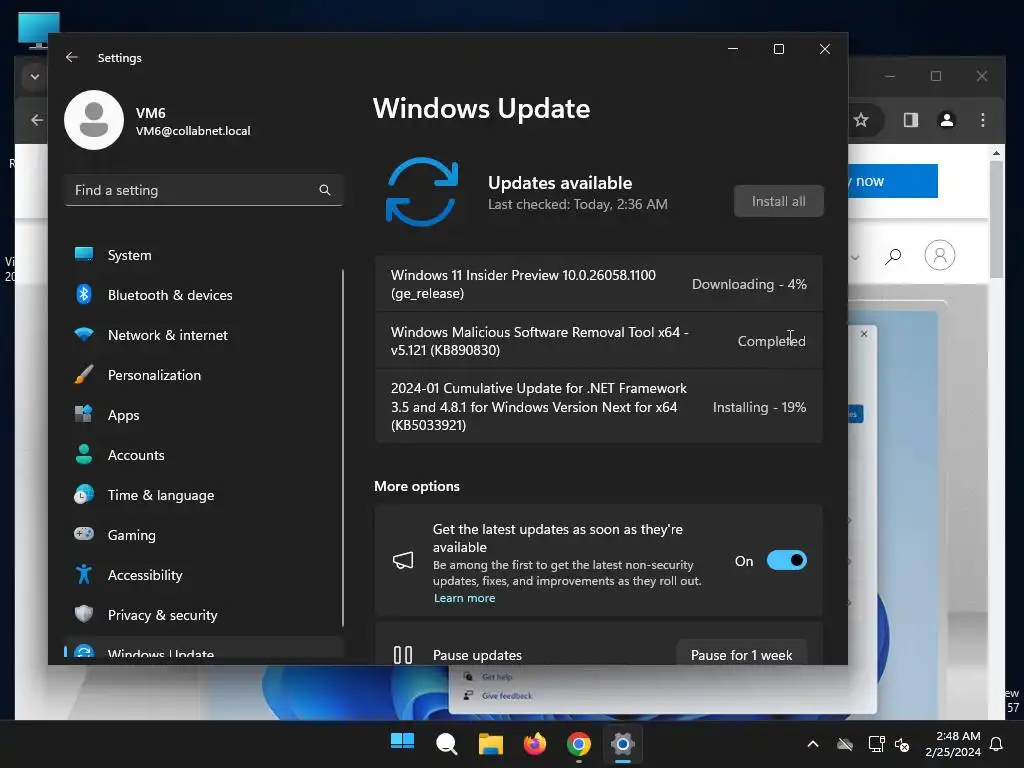1024x768 pixels.
Task: Switch to Chrome on taskbar
Action: pyautogui.click(x=579, y=744)
